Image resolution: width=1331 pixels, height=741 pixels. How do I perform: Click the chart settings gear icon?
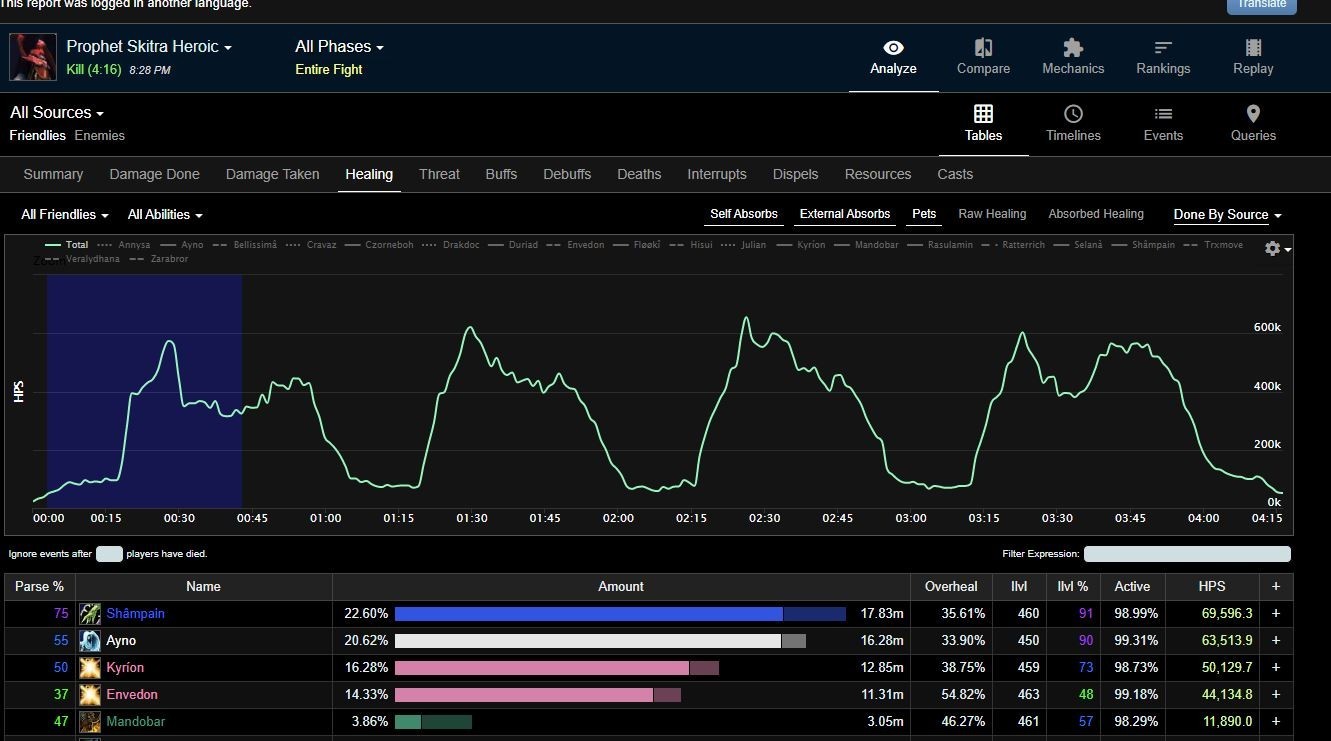[1273, 248]
